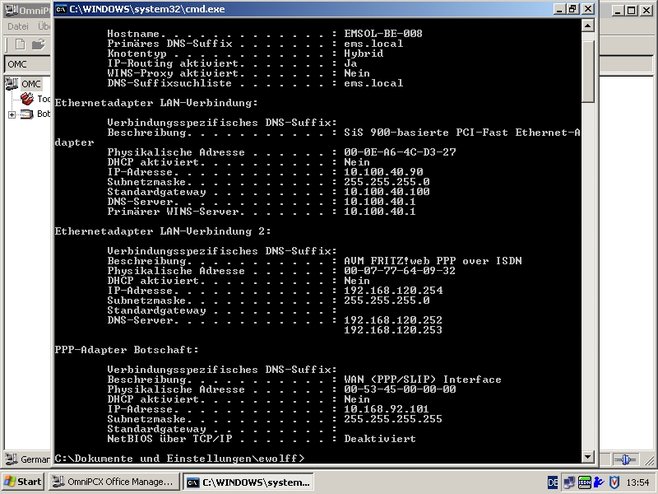Maximize the cmd.exe window
This screenshot has height=494, width=658.
pyautogui.click(x=572, y=9)
